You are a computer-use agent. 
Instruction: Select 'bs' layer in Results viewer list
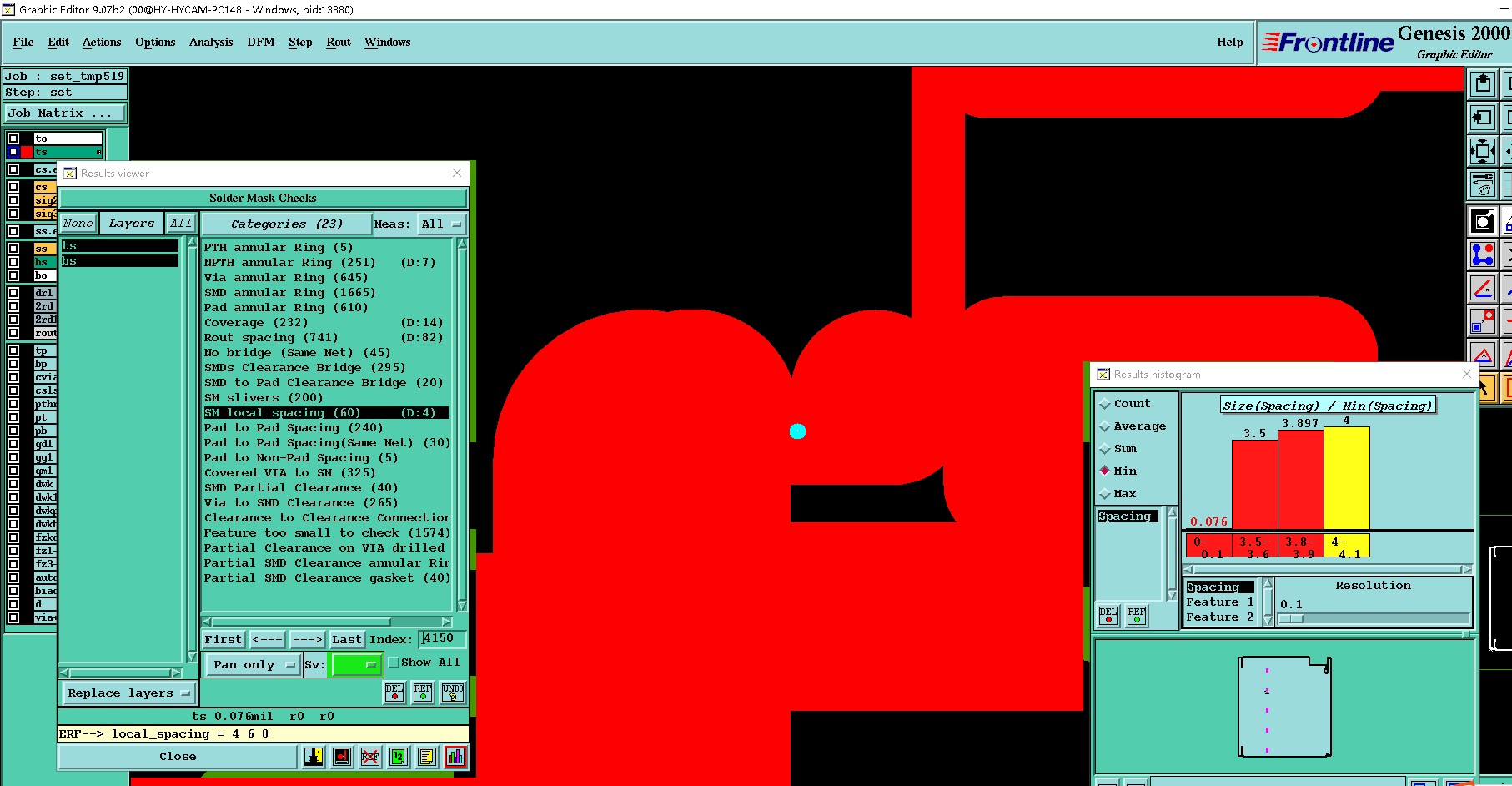(x=120, y=261)
